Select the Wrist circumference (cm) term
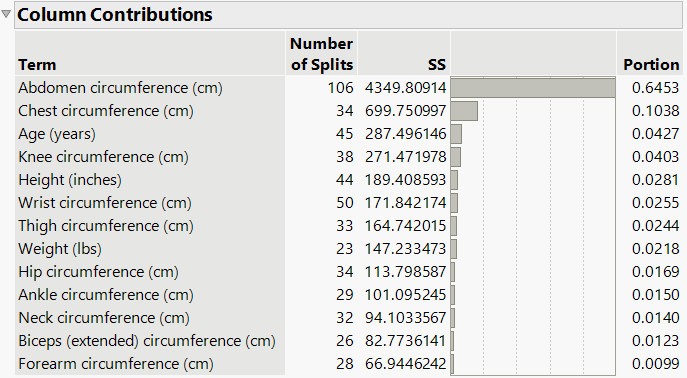 click(105, 203)
